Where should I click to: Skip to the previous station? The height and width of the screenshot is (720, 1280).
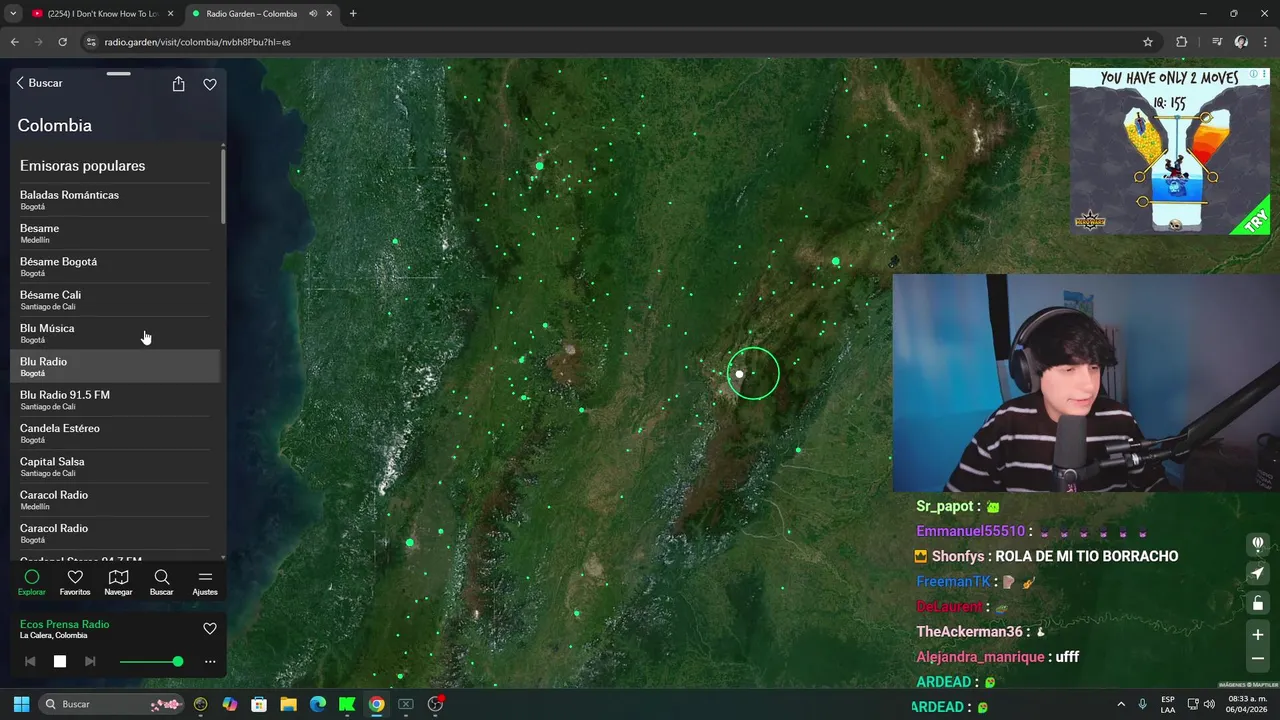30,661
